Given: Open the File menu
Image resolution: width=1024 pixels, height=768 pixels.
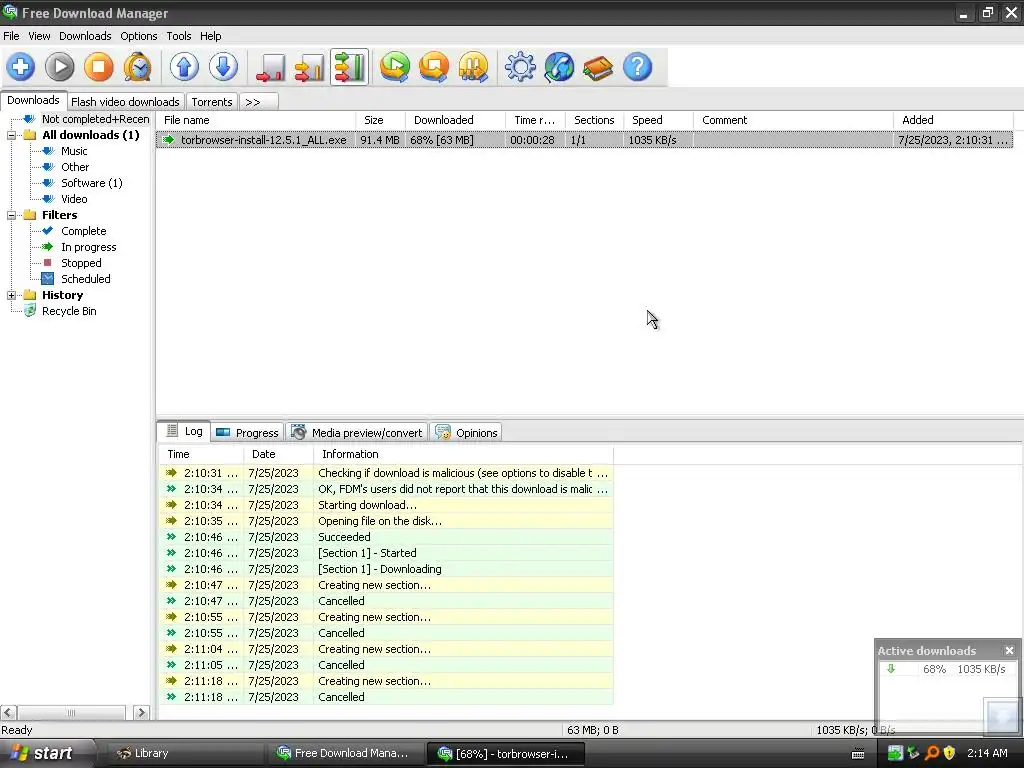Looking at the screenshot, I should pos(11,36).
